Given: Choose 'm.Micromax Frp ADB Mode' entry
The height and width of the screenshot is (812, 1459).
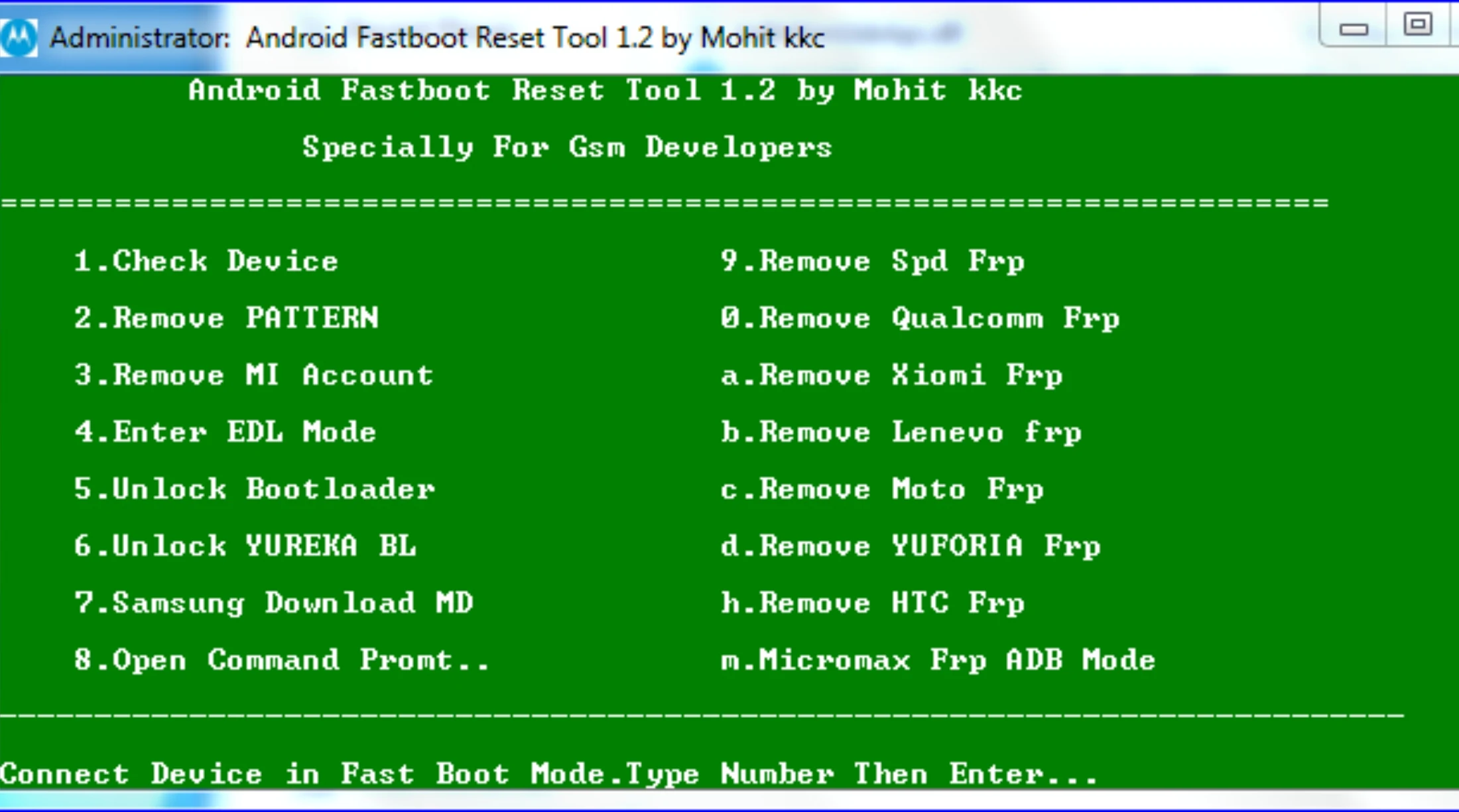Looking at the screenshot, I should tap(938, 660).
